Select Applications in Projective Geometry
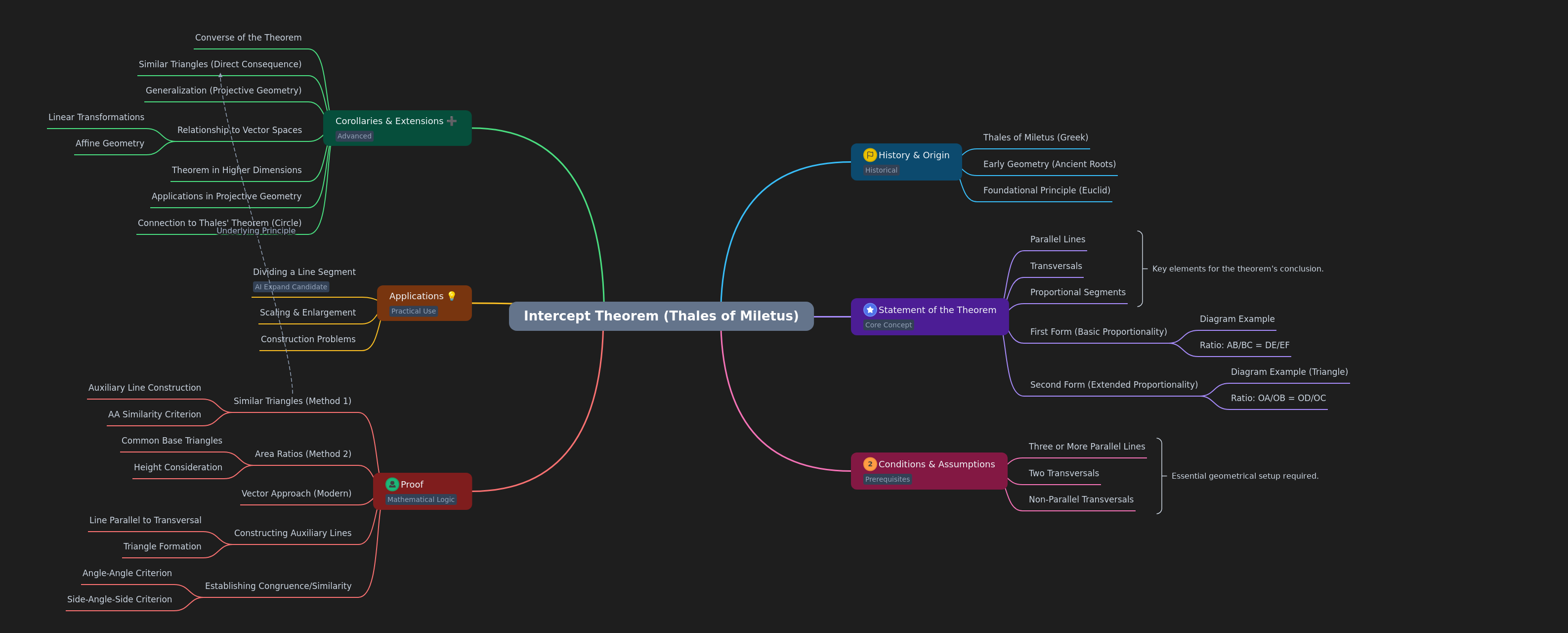 click(226, 197)
